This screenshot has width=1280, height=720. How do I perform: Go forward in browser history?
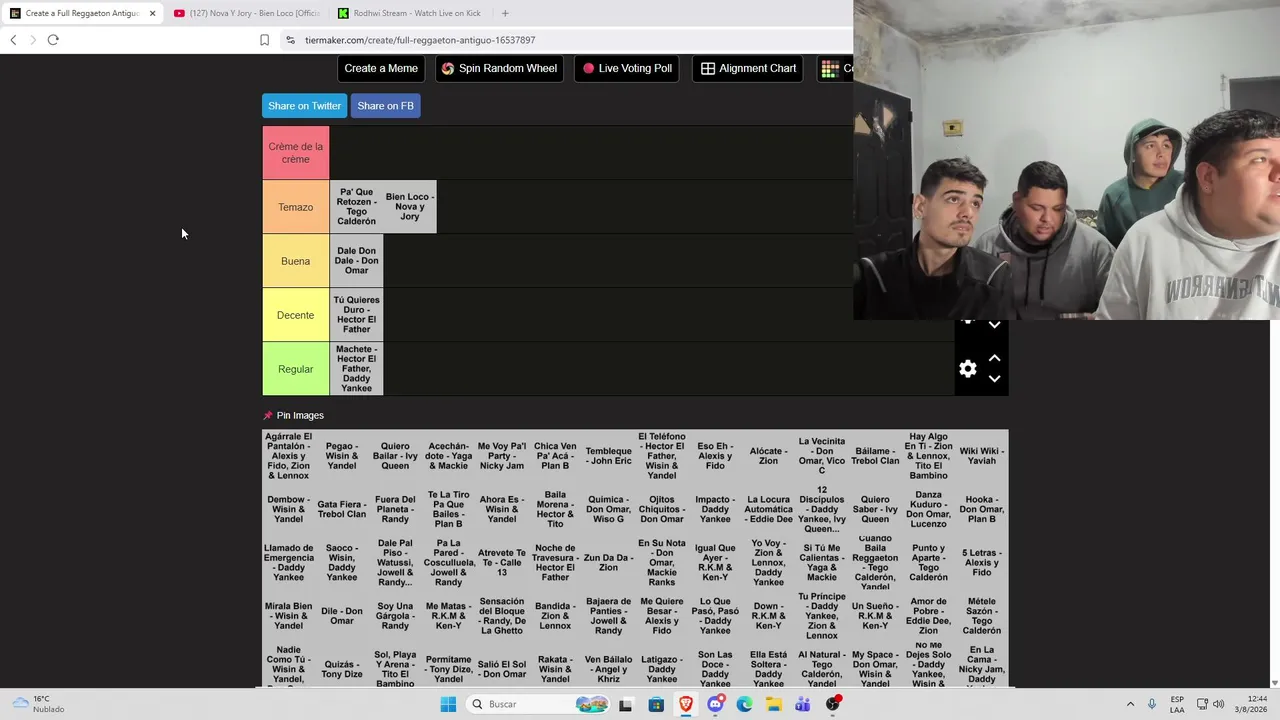point(33,40)
